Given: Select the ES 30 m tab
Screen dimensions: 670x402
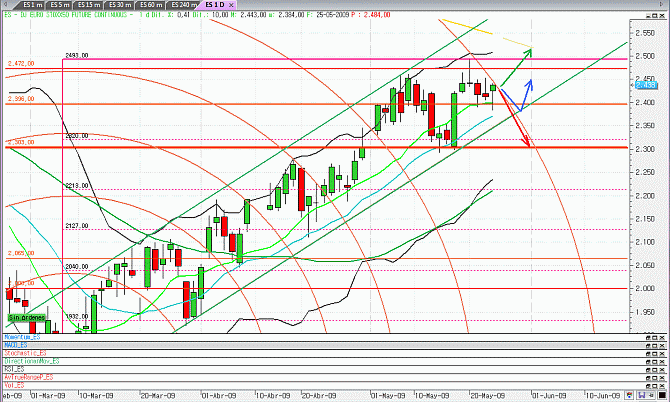Looking at the screenshot, I should click(120, 5).
